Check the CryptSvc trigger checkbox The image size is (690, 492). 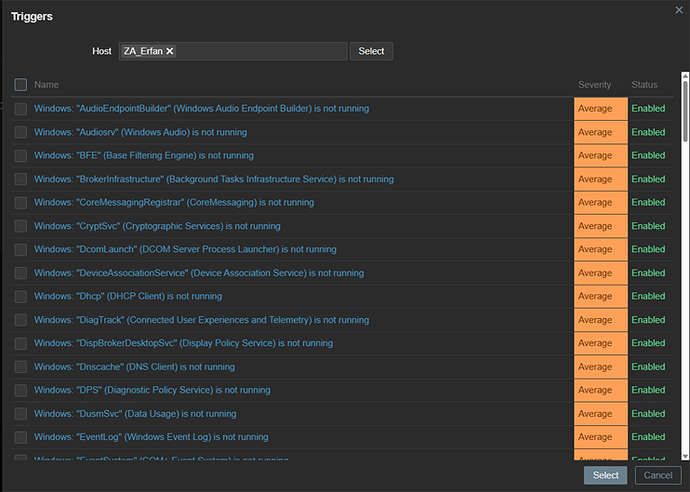(x=21, y=226)
